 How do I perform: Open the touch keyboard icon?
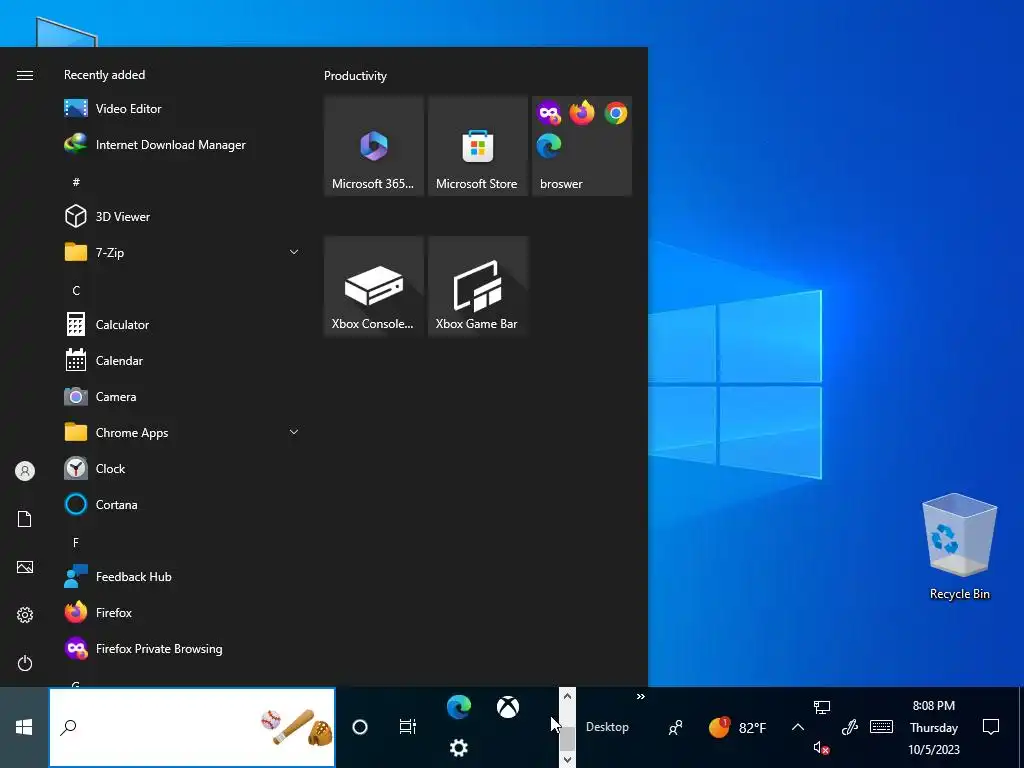pyautogui.click(x=881, y=727)
